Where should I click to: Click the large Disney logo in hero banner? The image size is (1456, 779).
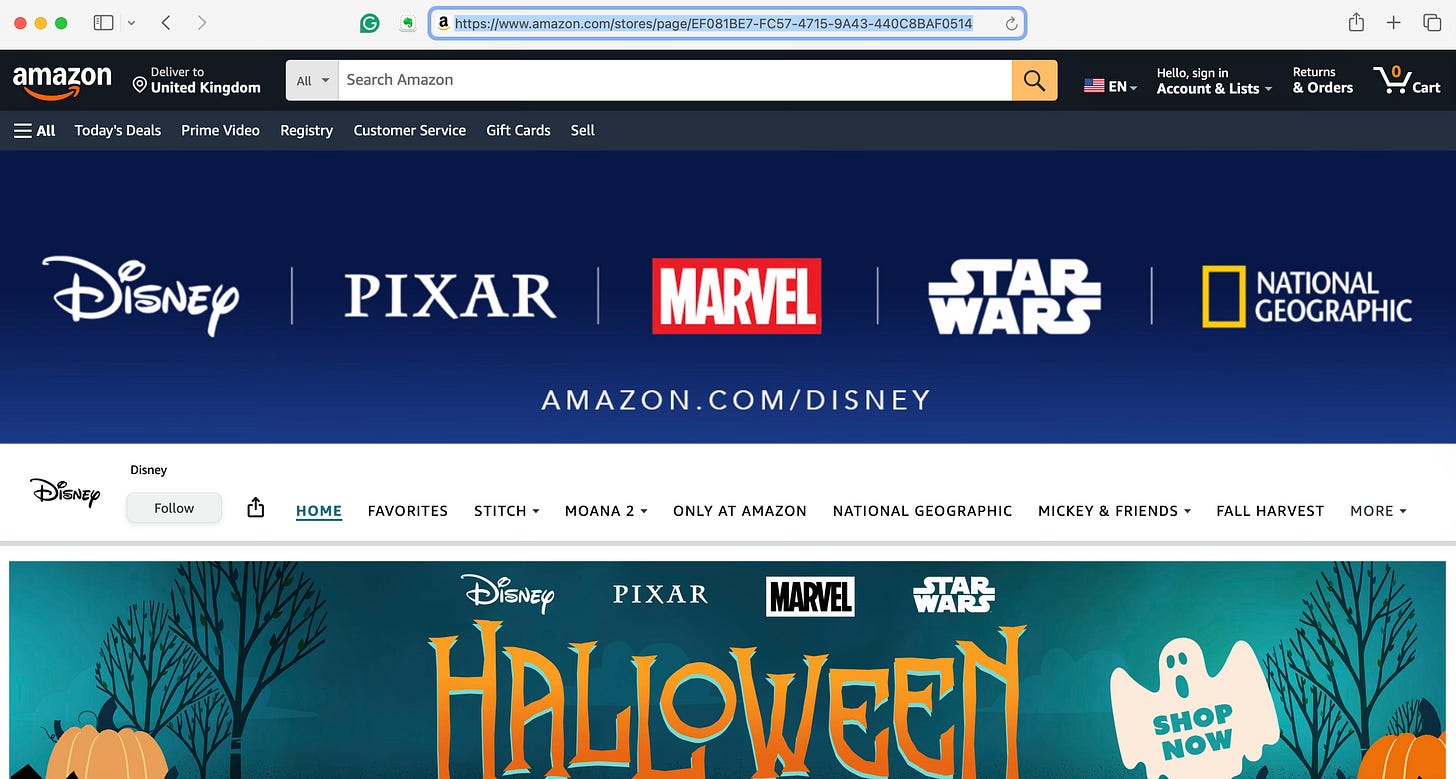pos(140,296)
